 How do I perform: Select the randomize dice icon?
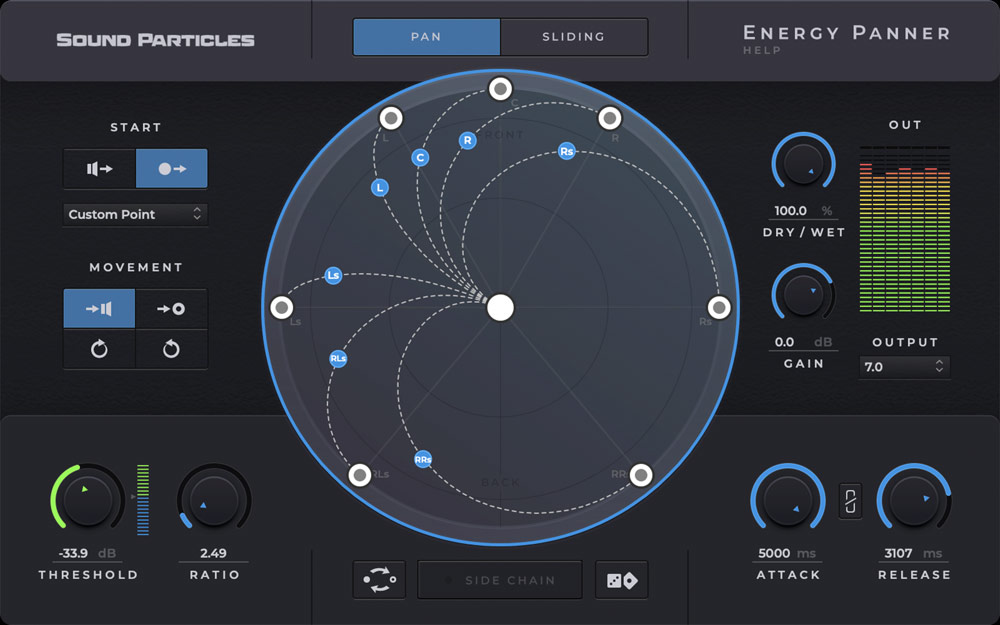coord(624,580)
